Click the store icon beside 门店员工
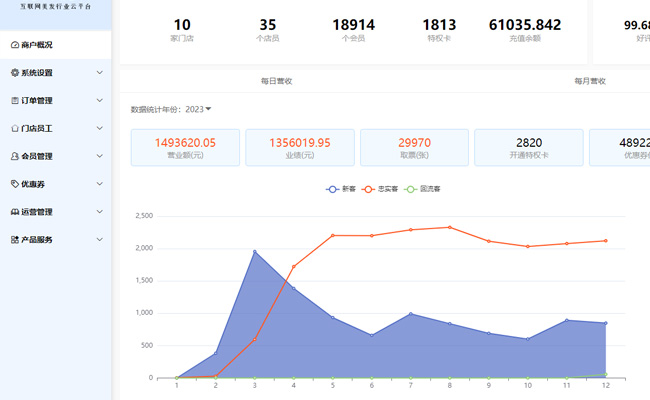This screenshot has height=400, width=650. (15, 128)
